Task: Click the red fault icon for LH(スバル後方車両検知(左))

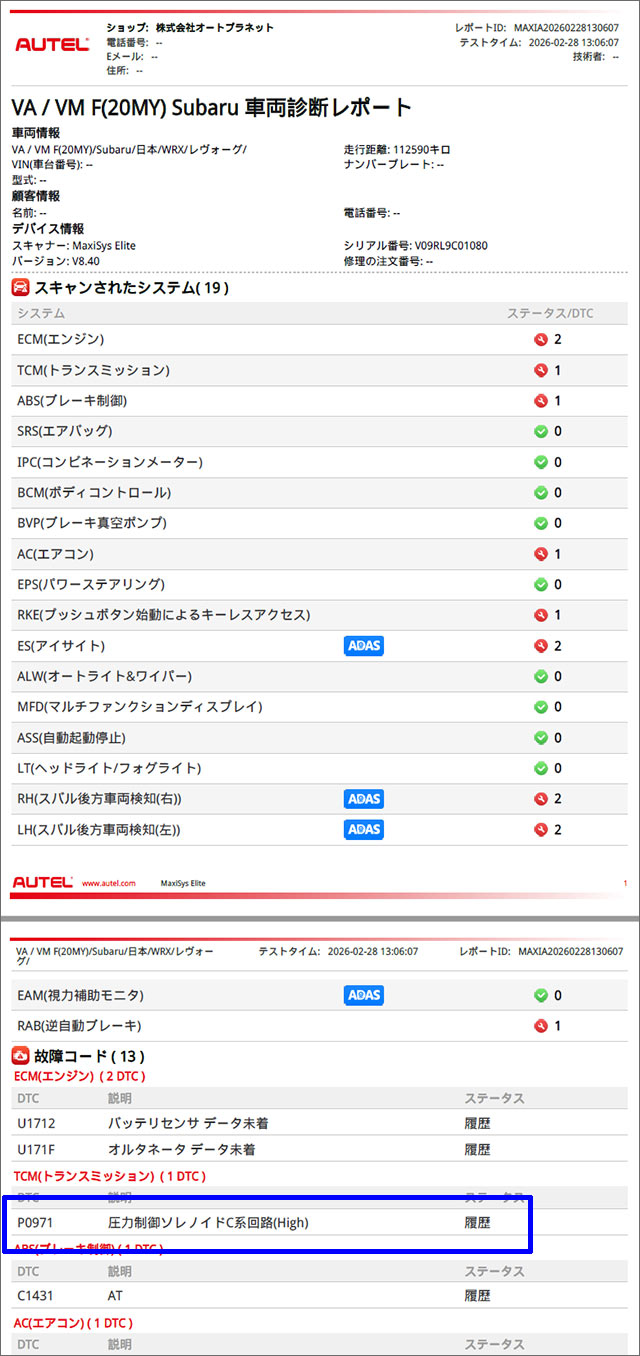Action: (541, 829)
